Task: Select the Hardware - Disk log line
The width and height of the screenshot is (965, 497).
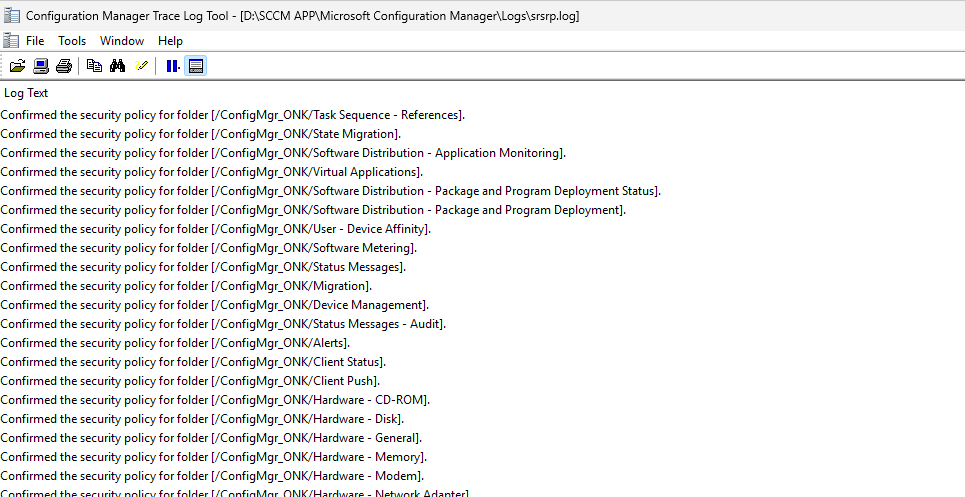Action: pos(202,420)
